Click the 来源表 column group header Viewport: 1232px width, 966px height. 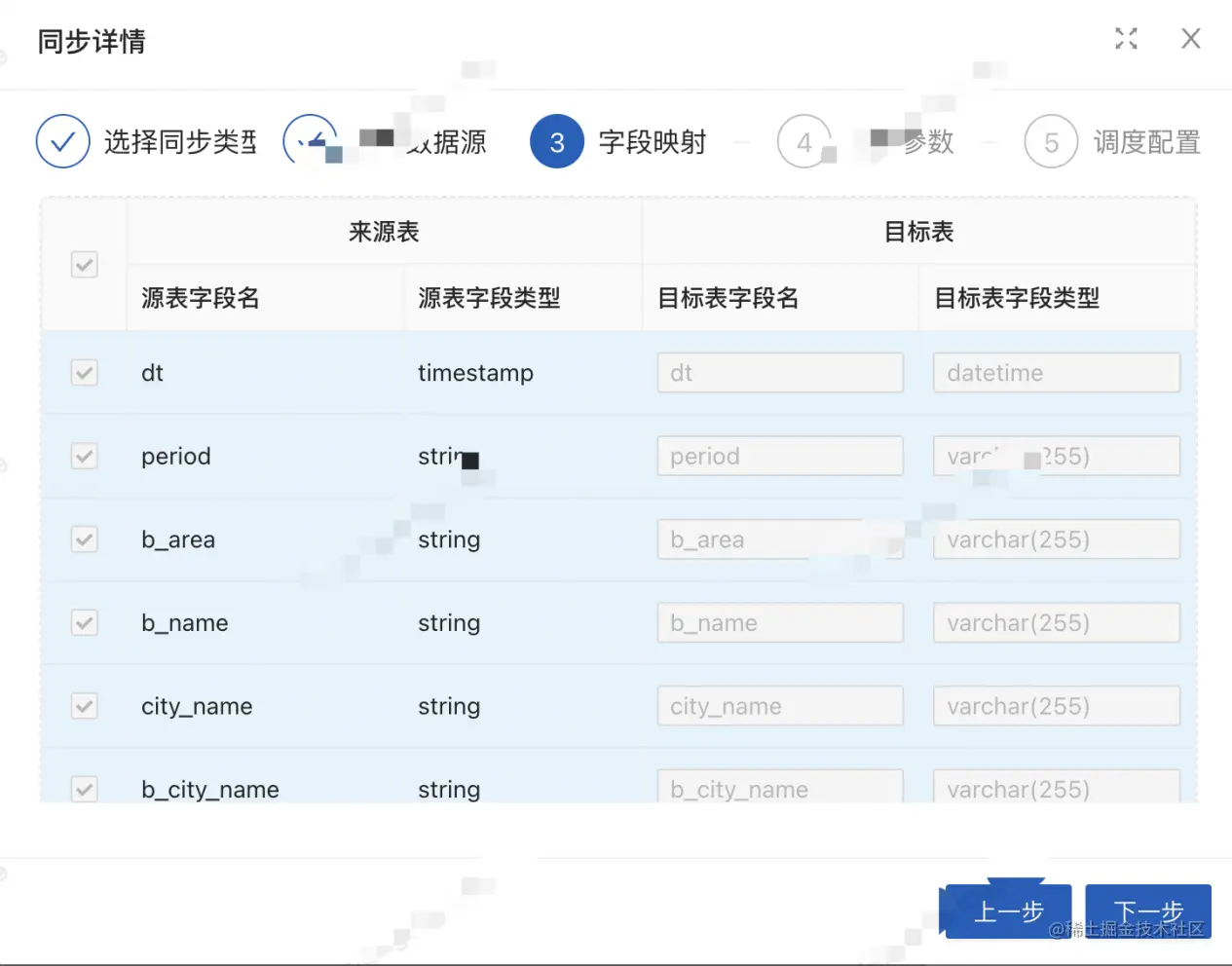click(384, 232)
